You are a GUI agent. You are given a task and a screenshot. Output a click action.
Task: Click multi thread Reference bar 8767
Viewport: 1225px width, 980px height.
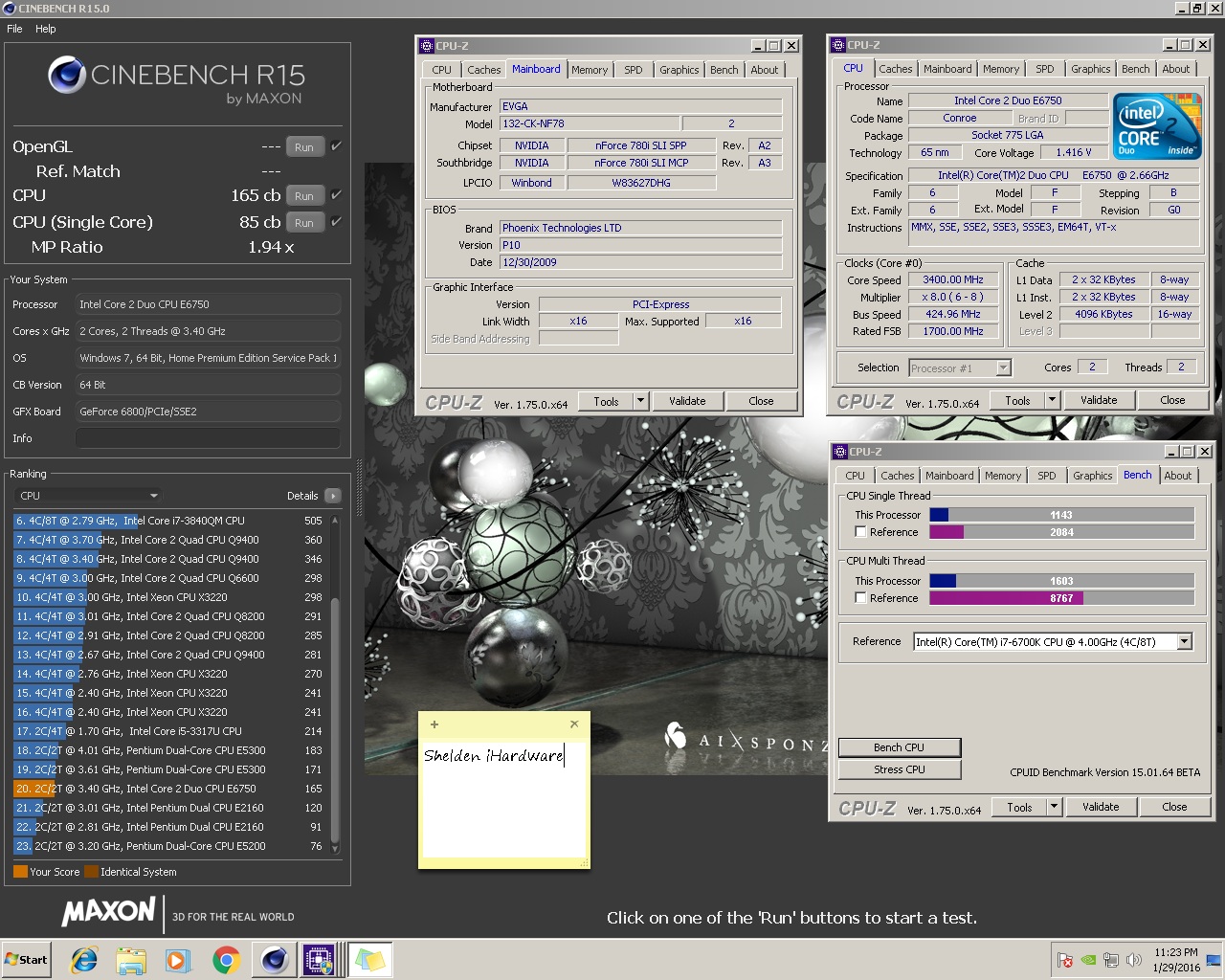1061,598
